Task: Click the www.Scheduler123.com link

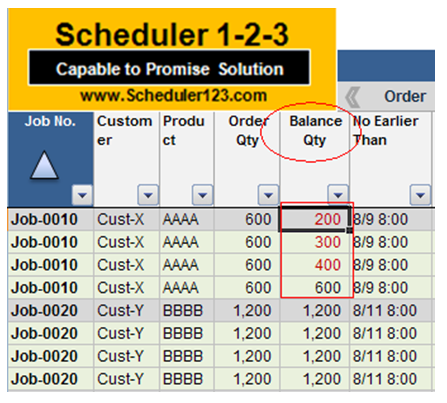Action: (x=173, y=96)
